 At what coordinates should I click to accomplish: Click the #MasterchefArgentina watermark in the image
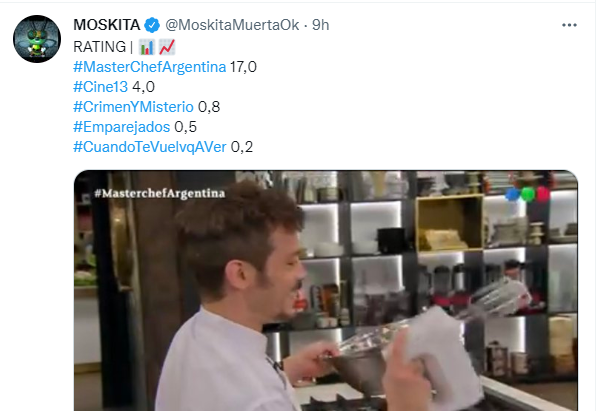click(x=160, y=193)
